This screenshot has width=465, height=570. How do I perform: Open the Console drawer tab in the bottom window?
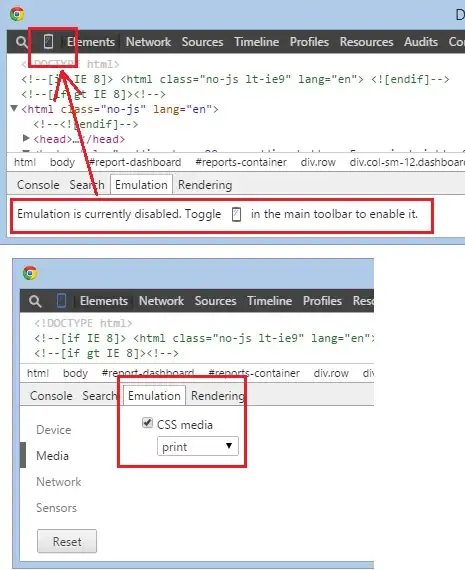tap(51, 396)
